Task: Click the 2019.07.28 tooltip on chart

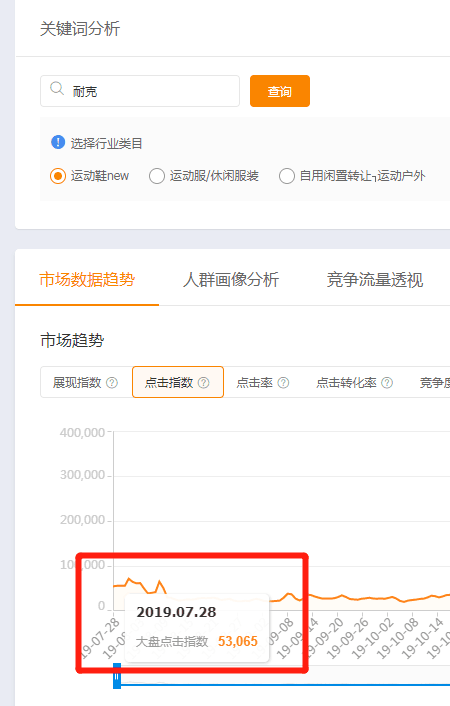Action: pos(197,628)
